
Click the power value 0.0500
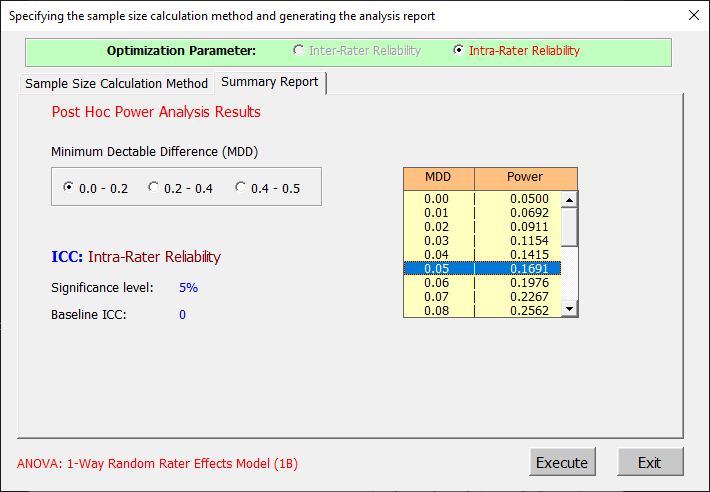[x=529, y=199]
